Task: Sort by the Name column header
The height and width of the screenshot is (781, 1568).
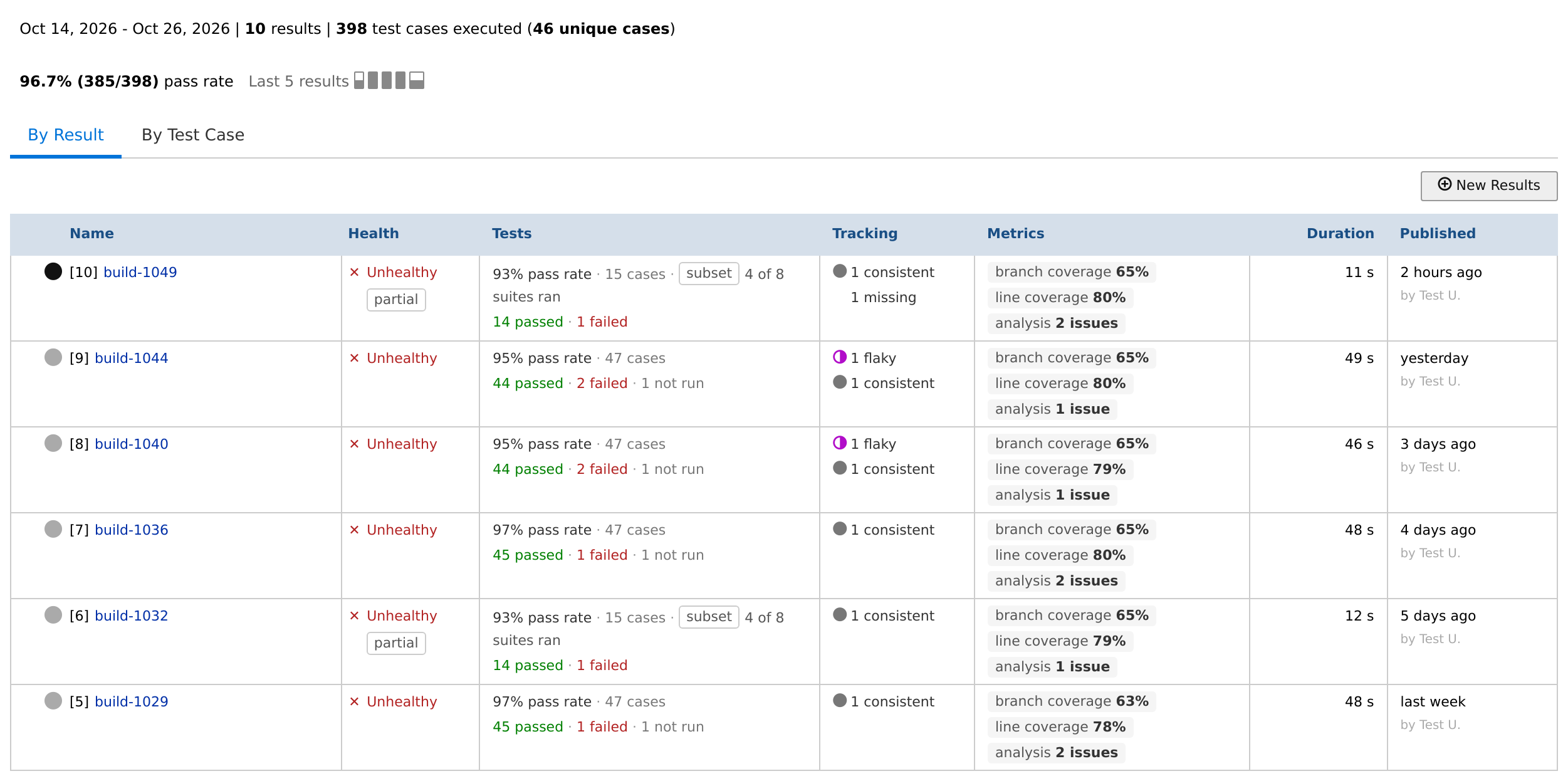Action: click(x=91, y=233)
